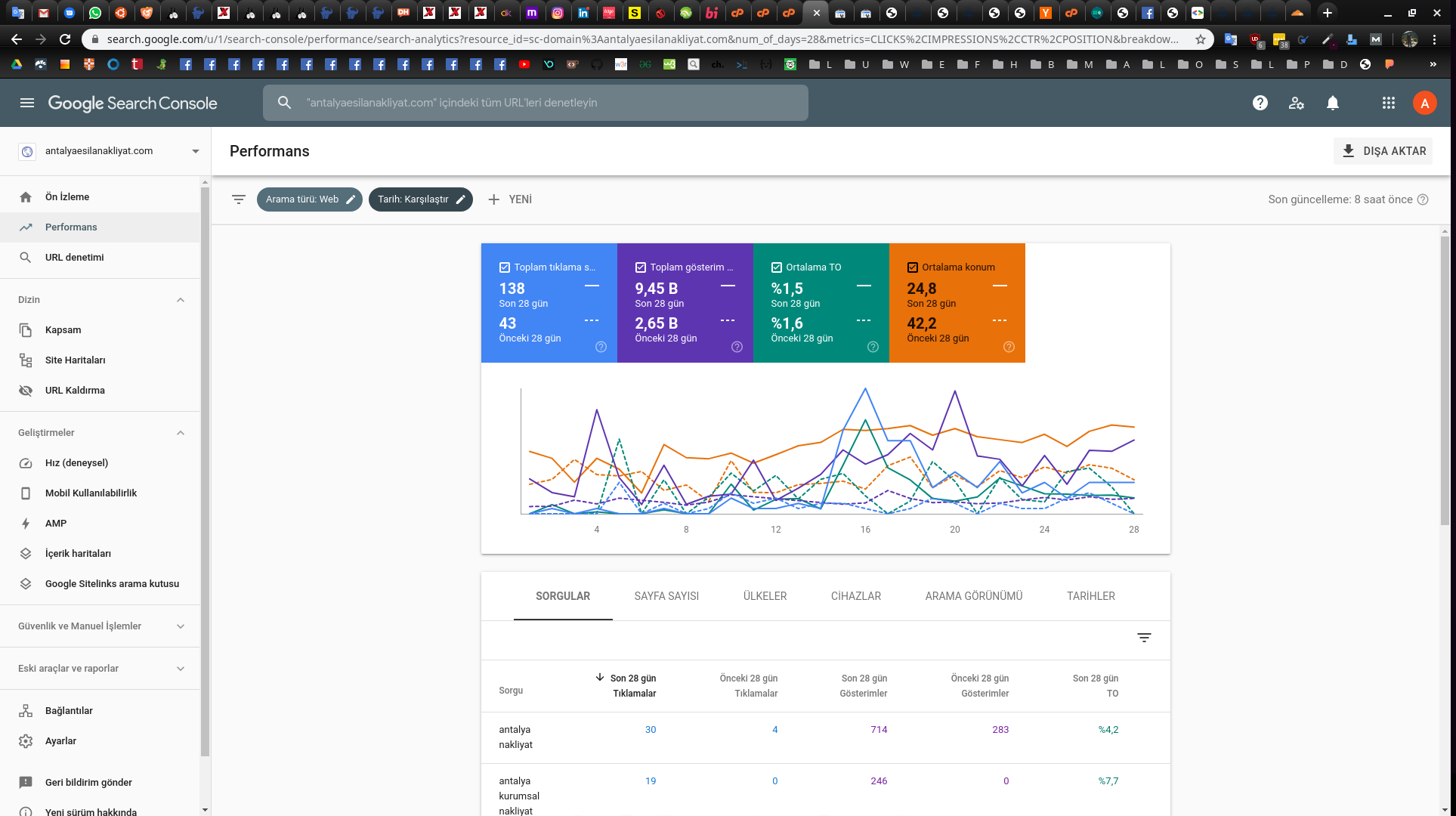Image resolution: width=1456 pixels, height=816 pixels.
Task: Open the notifications bell
Action: tap(1333, 103)
